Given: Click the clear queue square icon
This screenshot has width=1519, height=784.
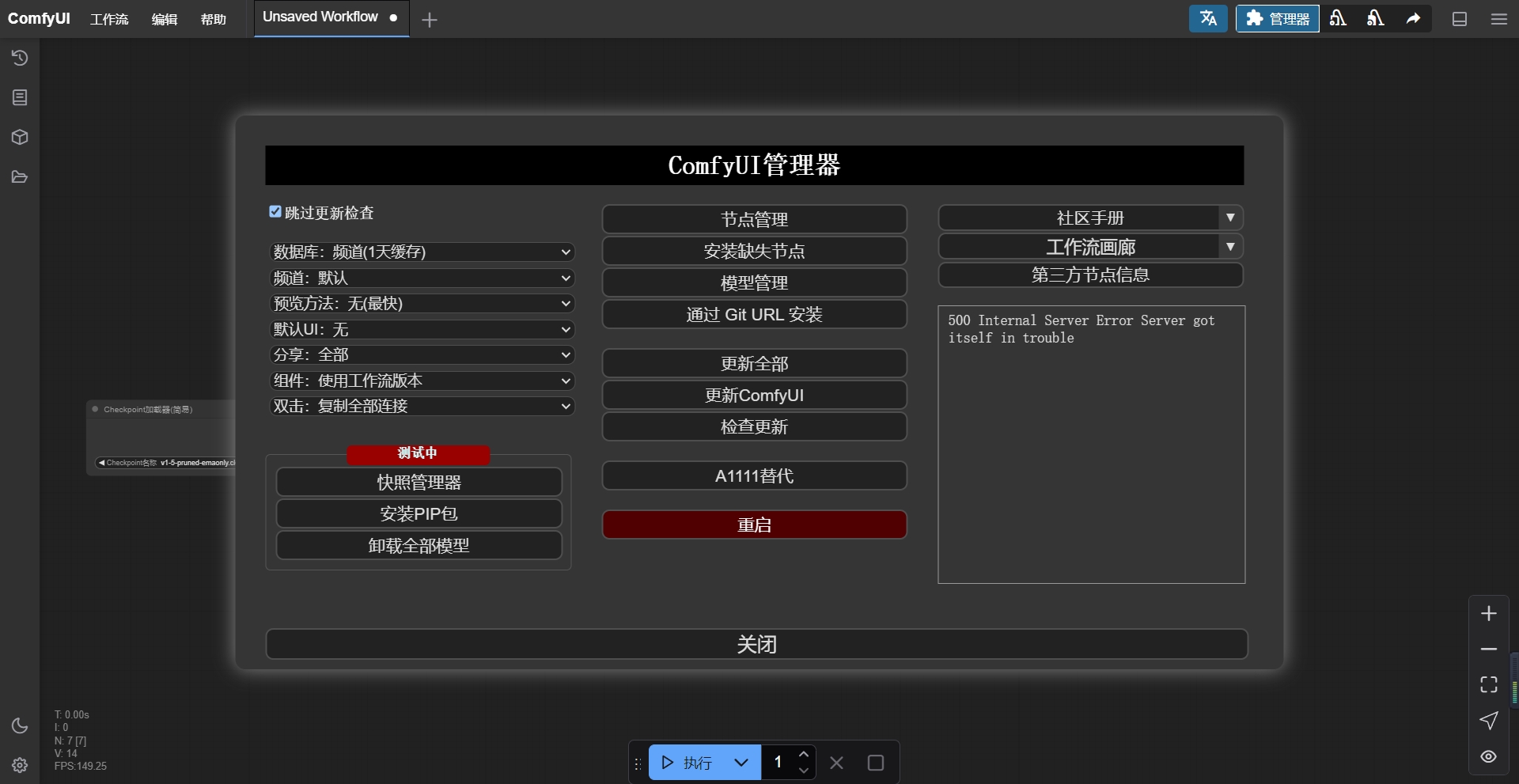Looking at the screenshot, I should (876, 763).
